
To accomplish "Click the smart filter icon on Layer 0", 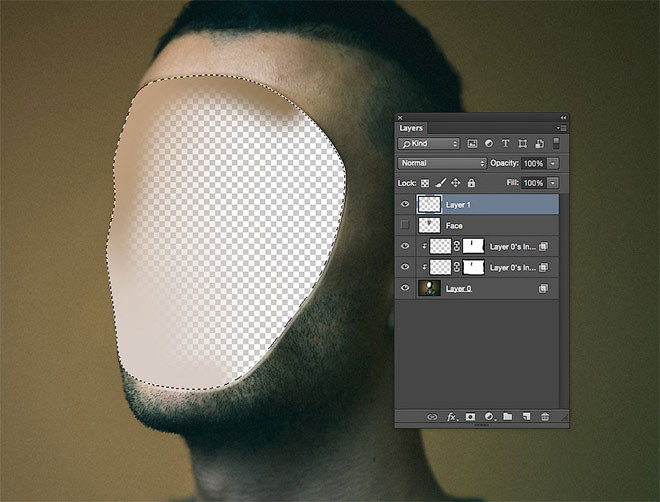I will 543,288.
